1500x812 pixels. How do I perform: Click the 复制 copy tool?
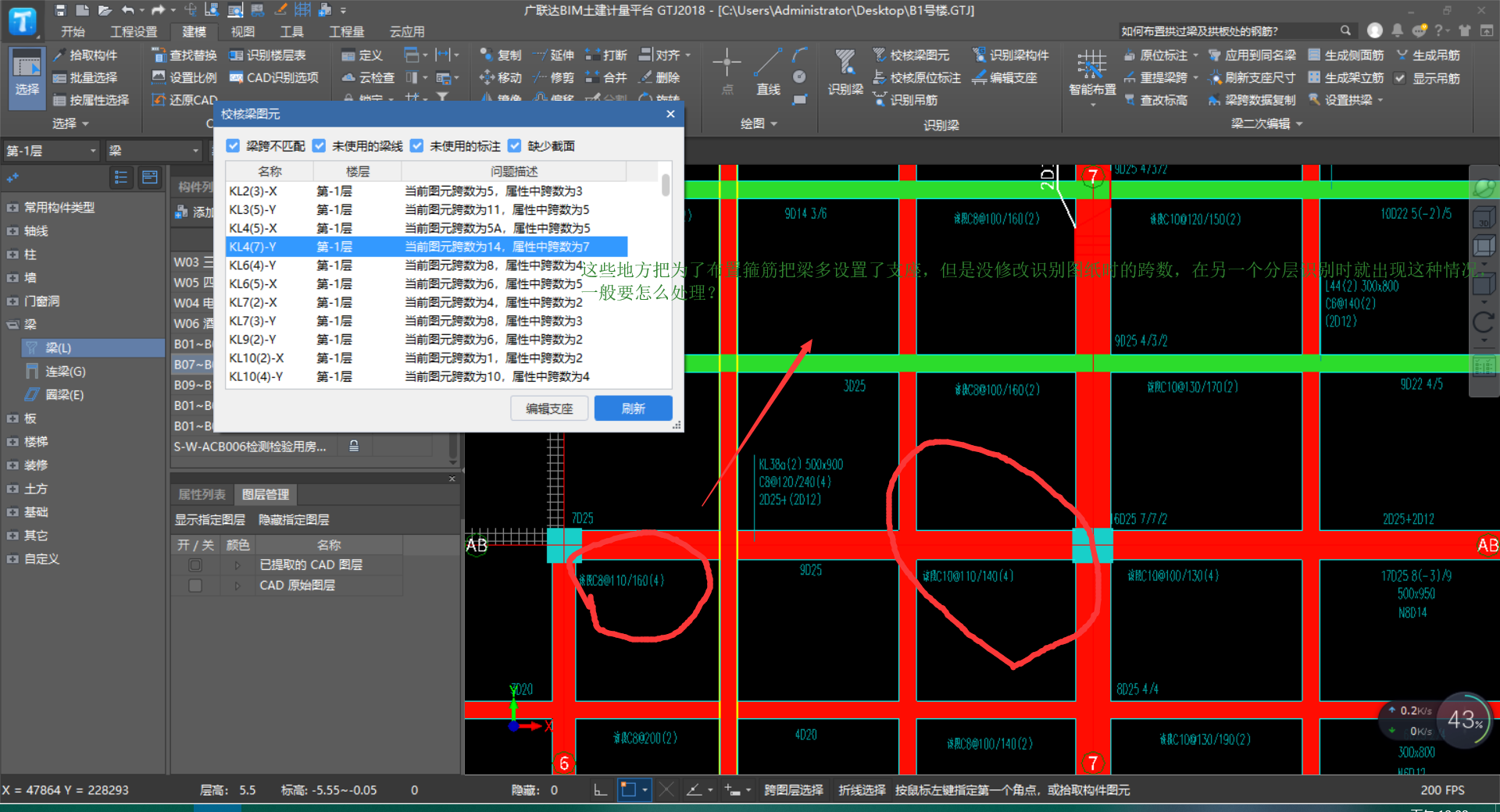(x=500, y=55)
